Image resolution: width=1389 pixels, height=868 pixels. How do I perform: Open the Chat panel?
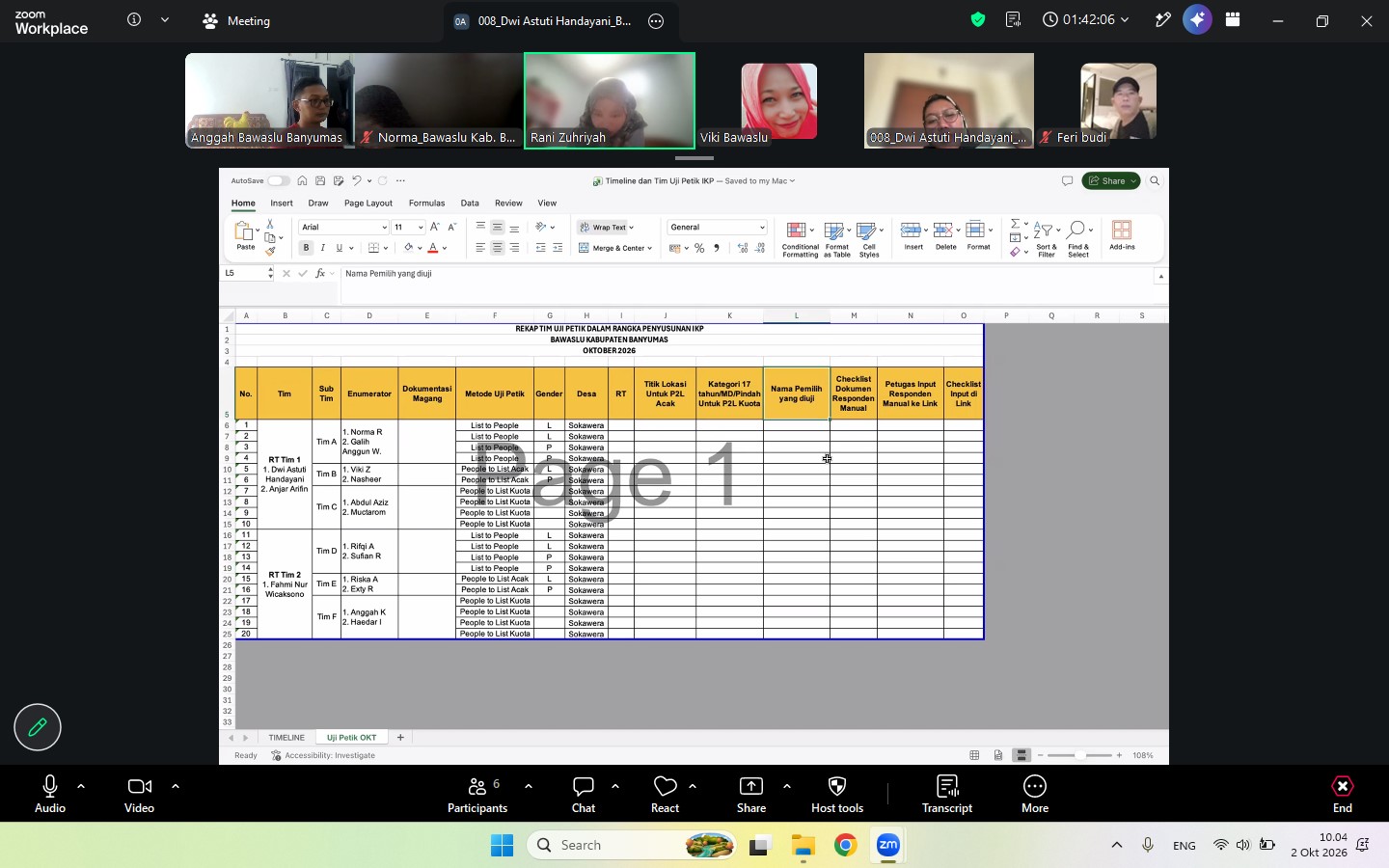click(x=584, y=795)
